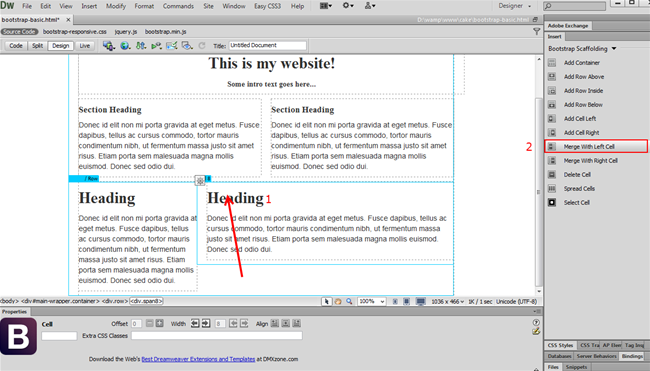The width and height of the screenshot is (650, 371).
Task: Select the arrow Select tool in status bar
Action: coord(327,301)
